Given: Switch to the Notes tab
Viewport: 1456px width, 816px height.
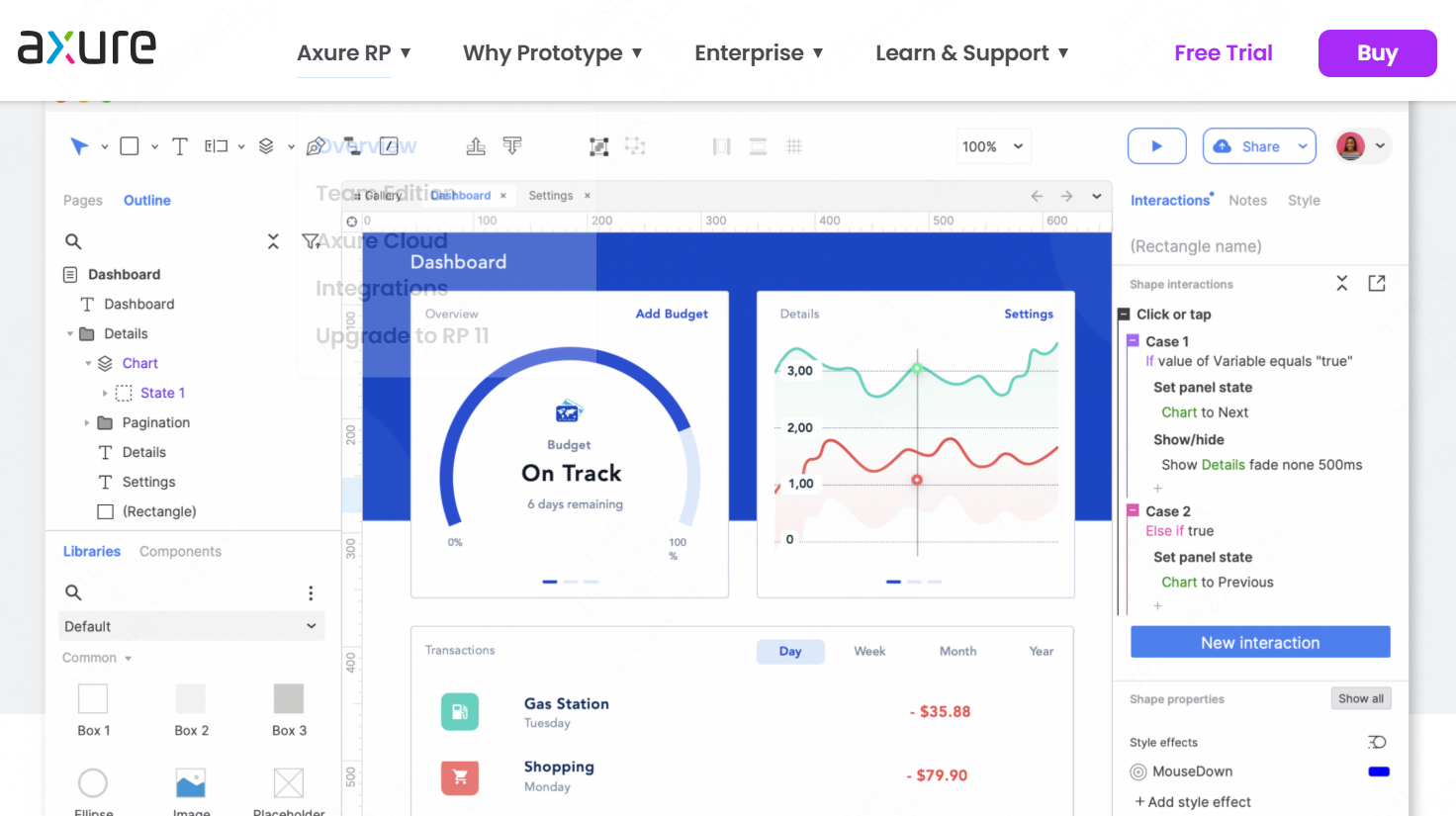Looking at the screenshot, I should tap(1247, 200).
